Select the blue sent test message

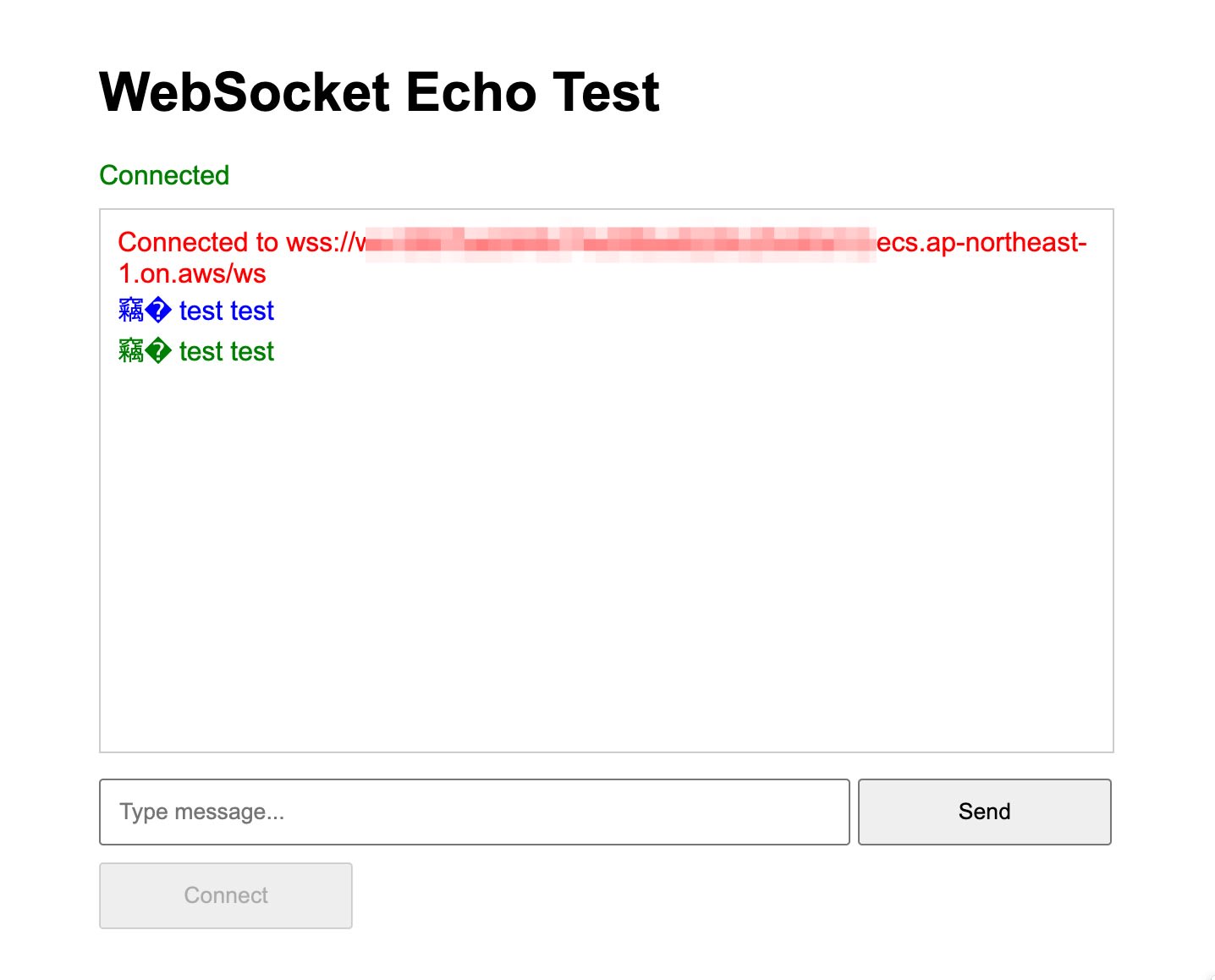coord(195,311)
